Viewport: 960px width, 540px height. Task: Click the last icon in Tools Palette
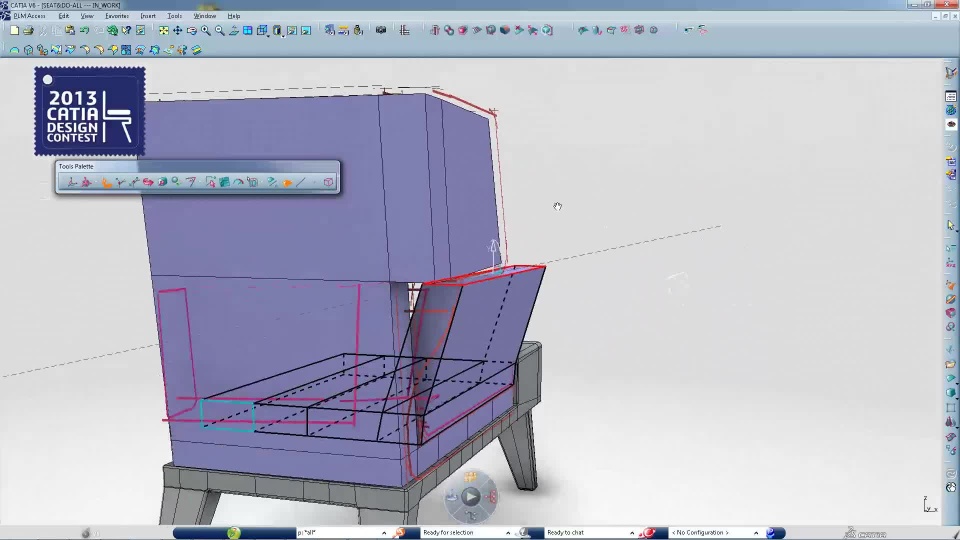[328, 182]
